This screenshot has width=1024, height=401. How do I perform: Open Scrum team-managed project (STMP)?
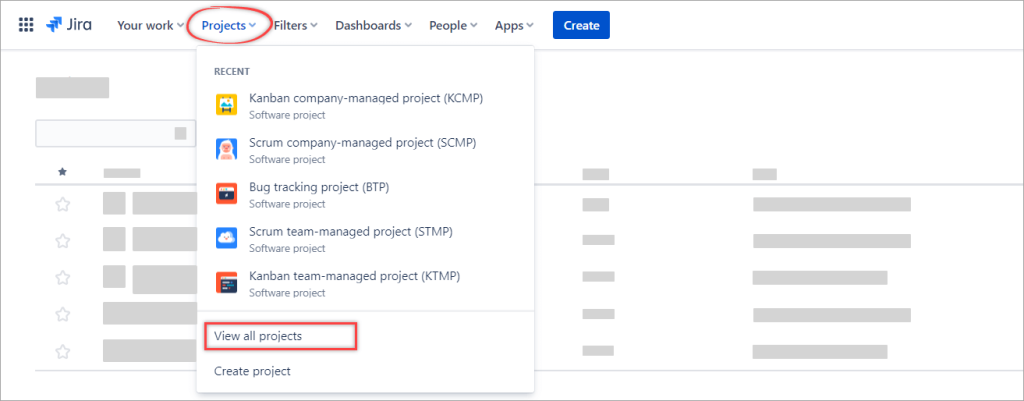coord(365,239)
